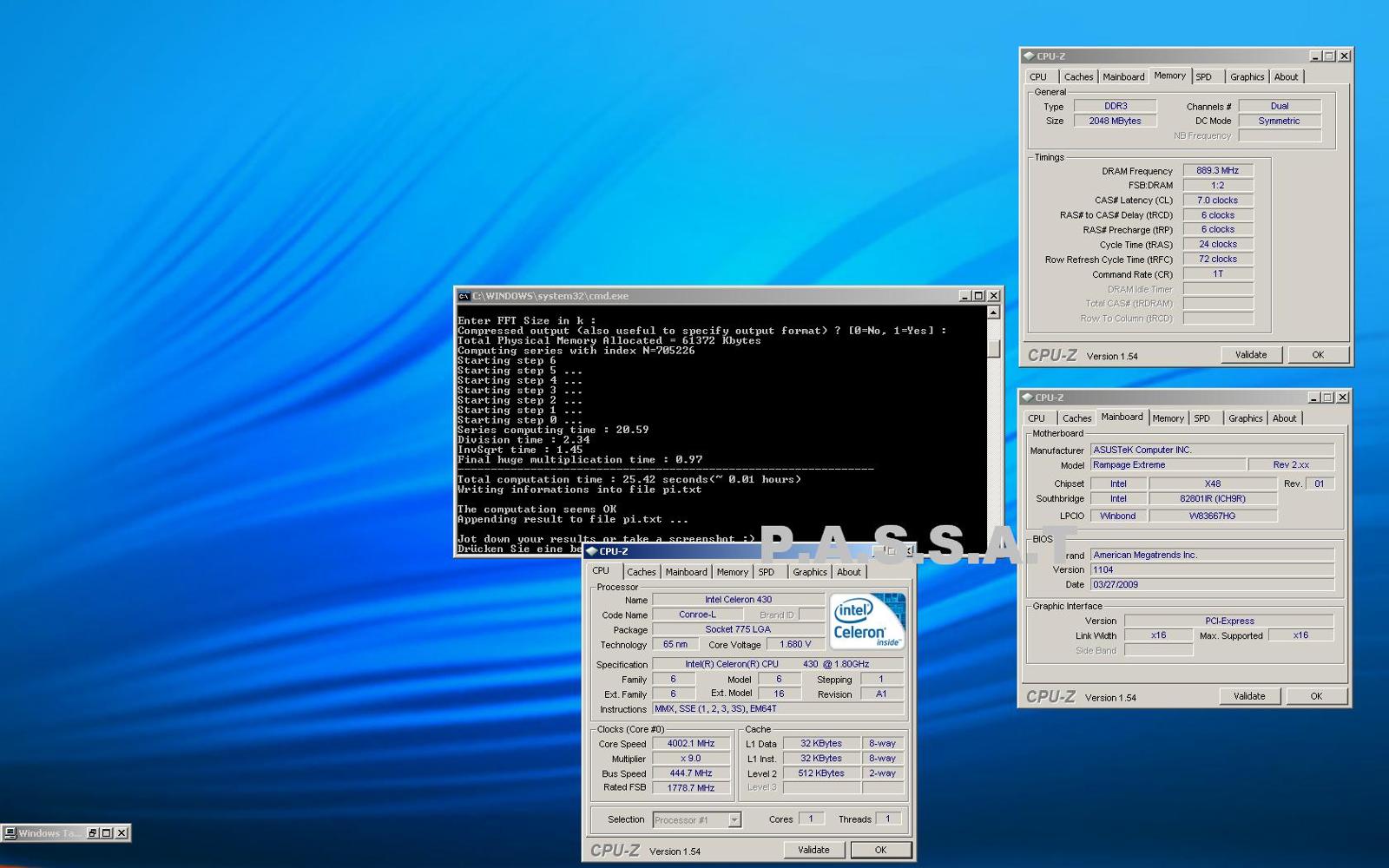Viewport: 1389px width, 868px height.
Task: Click the DRAM Frequency value 889.3 MHz
Action: click(x=1218, y=171)
